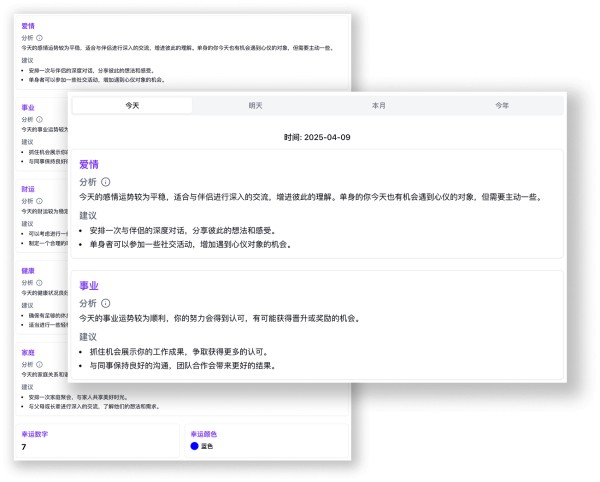600x482 pixels.
Task: Click the 事业 heading in the back panel
Action: (28, 107)
